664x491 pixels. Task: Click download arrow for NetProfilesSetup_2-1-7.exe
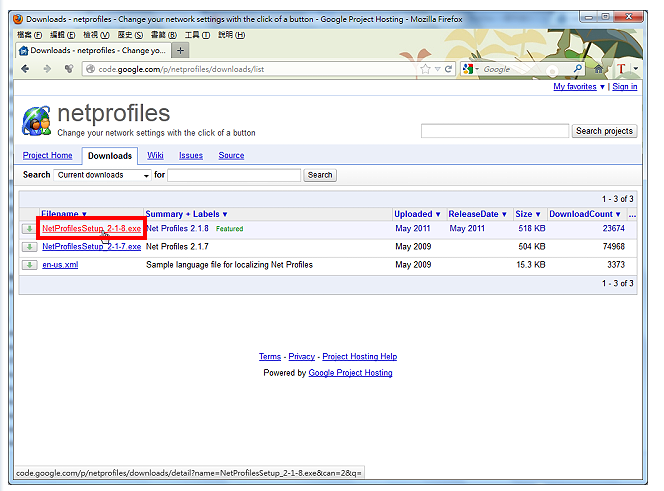click(x=29, y=247)
